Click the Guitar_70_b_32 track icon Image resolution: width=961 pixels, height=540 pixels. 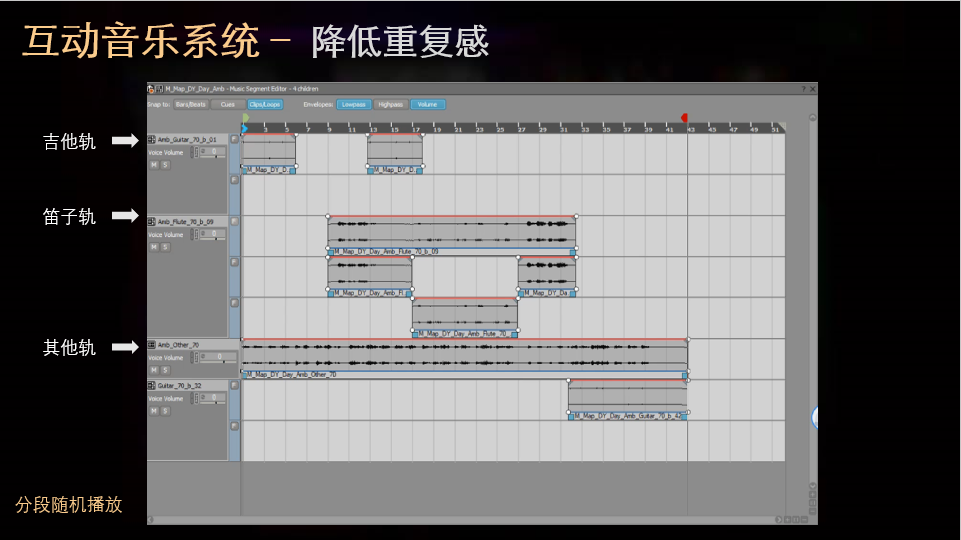click(151, 385)
